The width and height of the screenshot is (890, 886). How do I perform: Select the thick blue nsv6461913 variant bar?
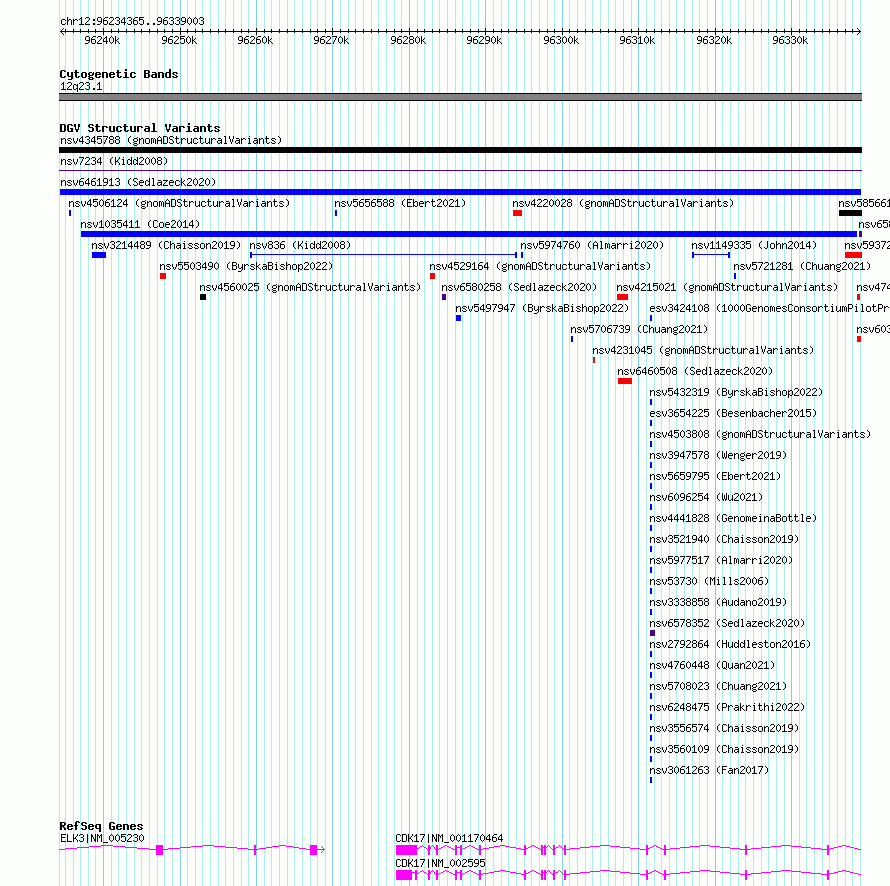click(460, 192)
